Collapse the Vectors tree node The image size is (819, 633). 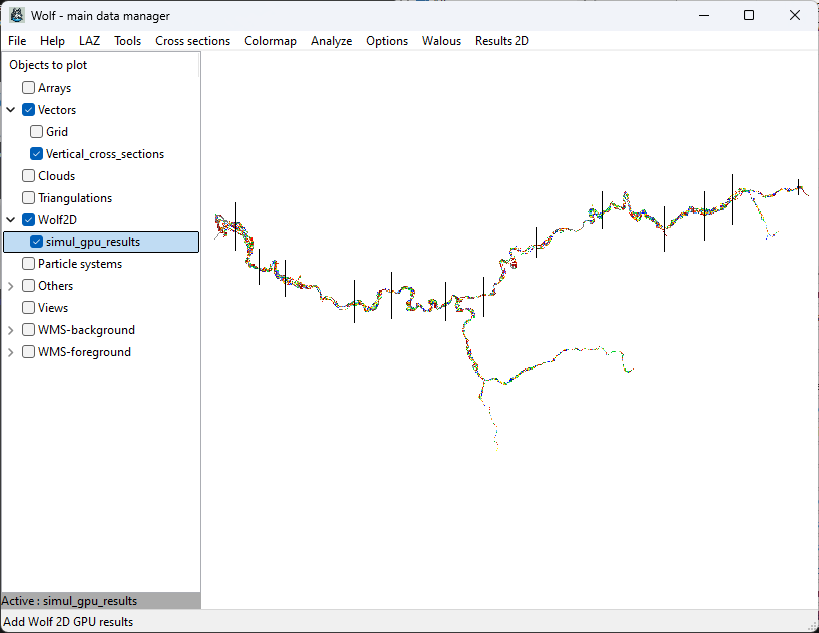[11, 110]
